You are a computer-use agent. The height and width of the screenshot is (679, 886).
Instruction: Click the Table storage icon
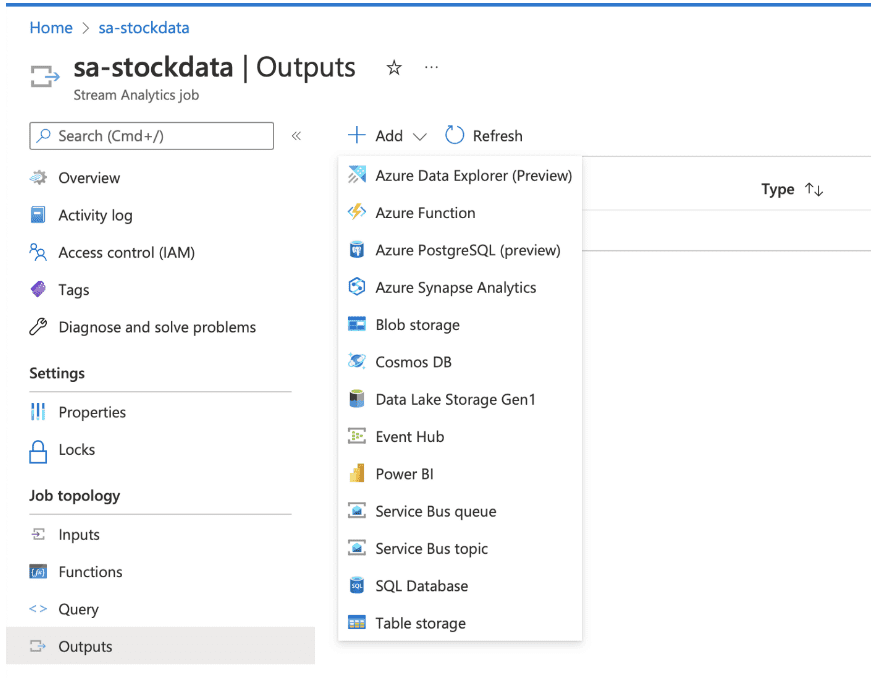click(357, 623)
